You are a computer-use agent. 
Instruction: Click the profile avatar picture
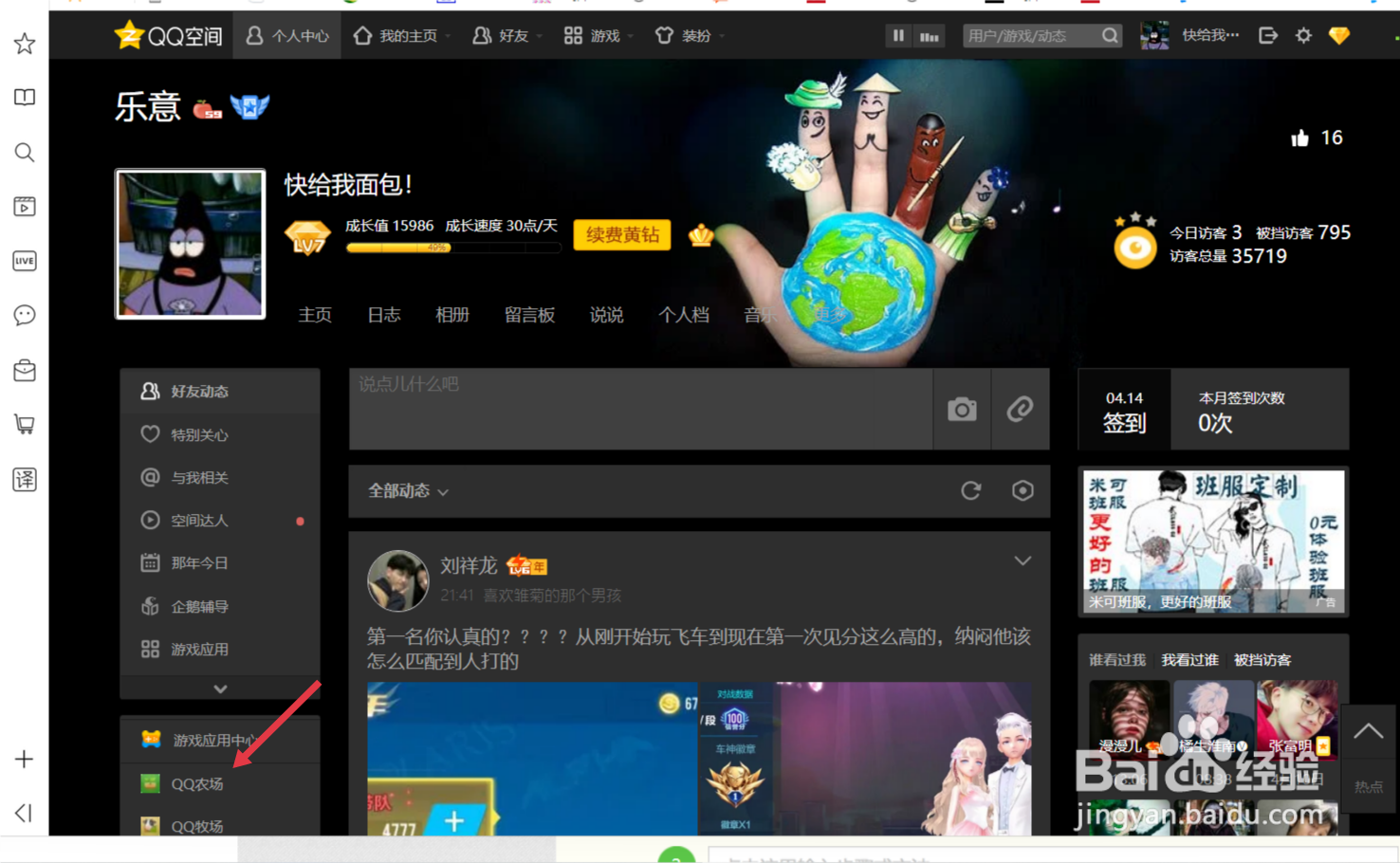click(x=191, y=244)
